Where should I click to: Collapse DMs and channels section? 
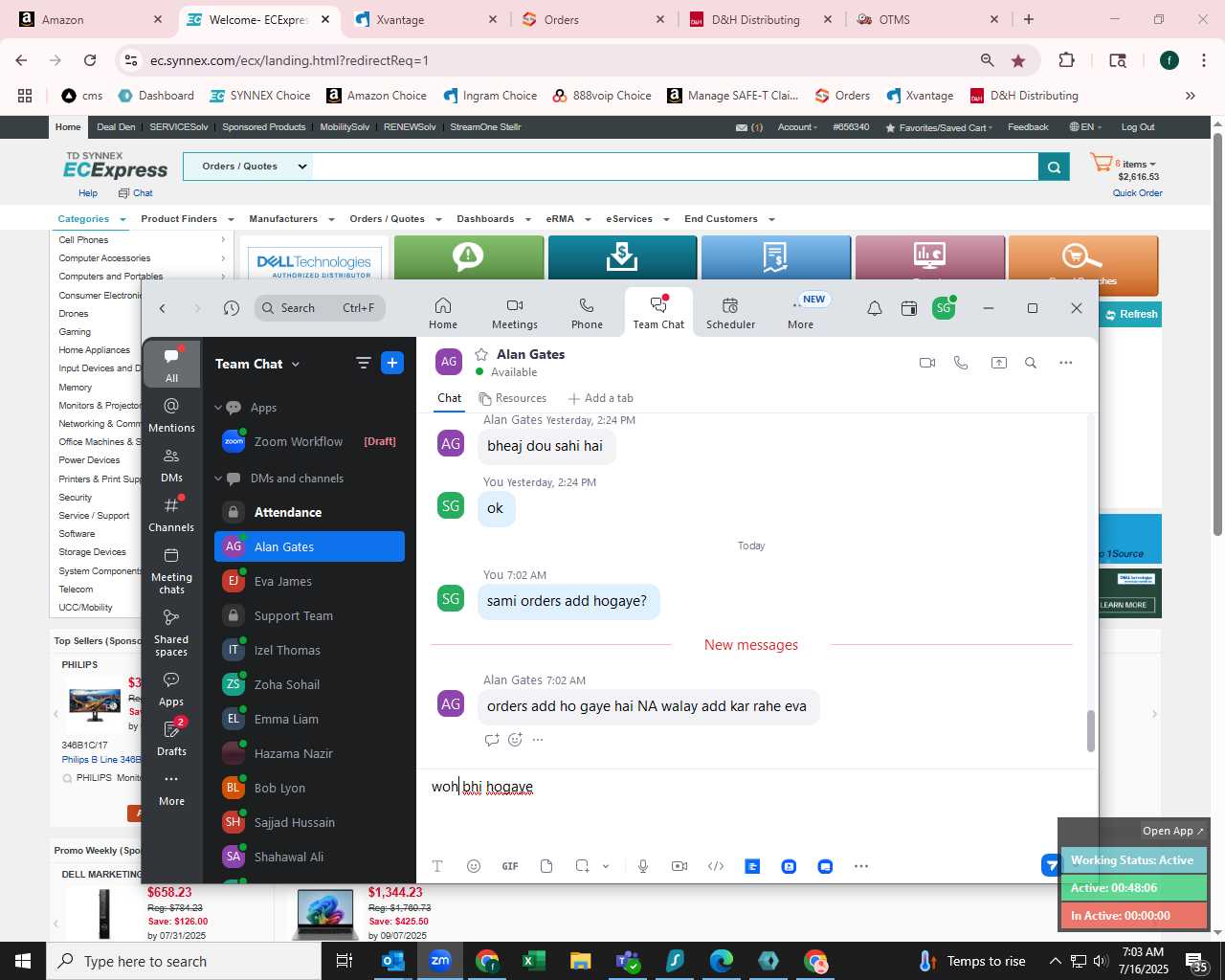[218, 479]
